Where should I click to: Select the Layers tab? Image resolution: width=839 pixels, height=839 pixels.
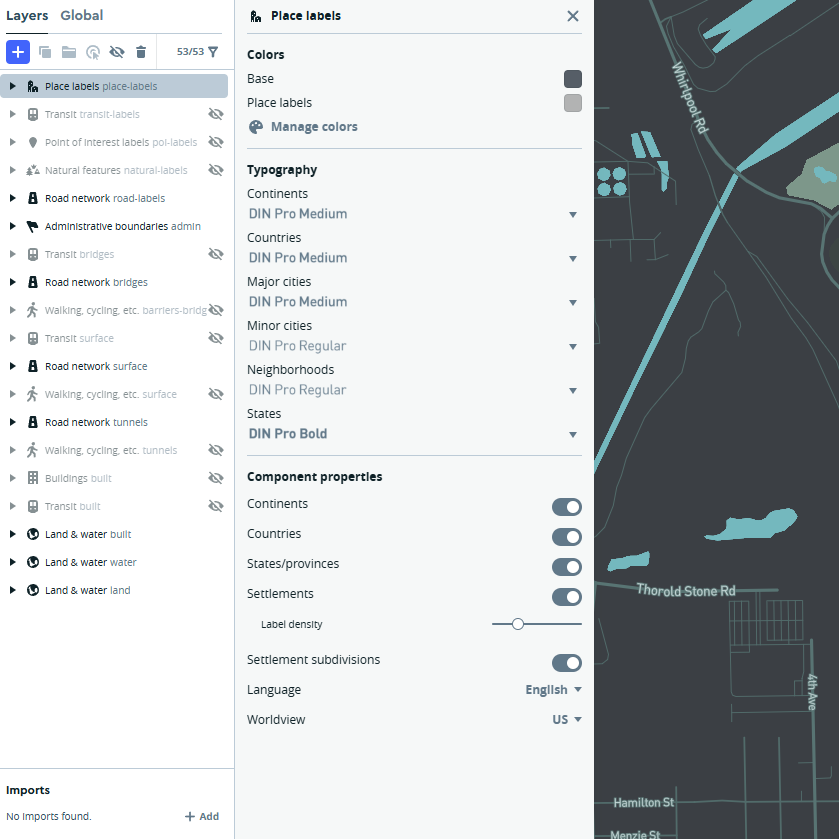coord(27,15)
